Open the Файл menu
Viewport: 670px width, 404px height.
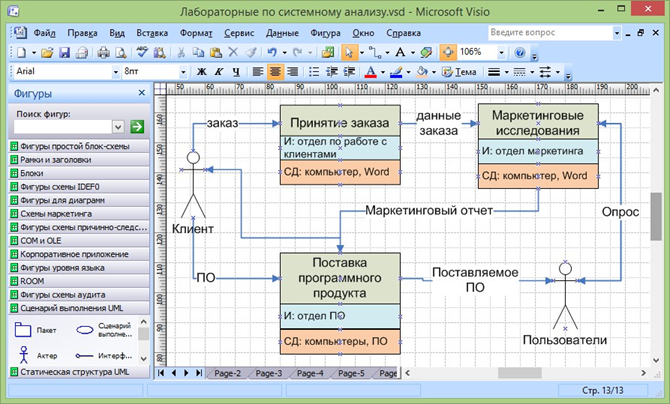click(44, 33)
